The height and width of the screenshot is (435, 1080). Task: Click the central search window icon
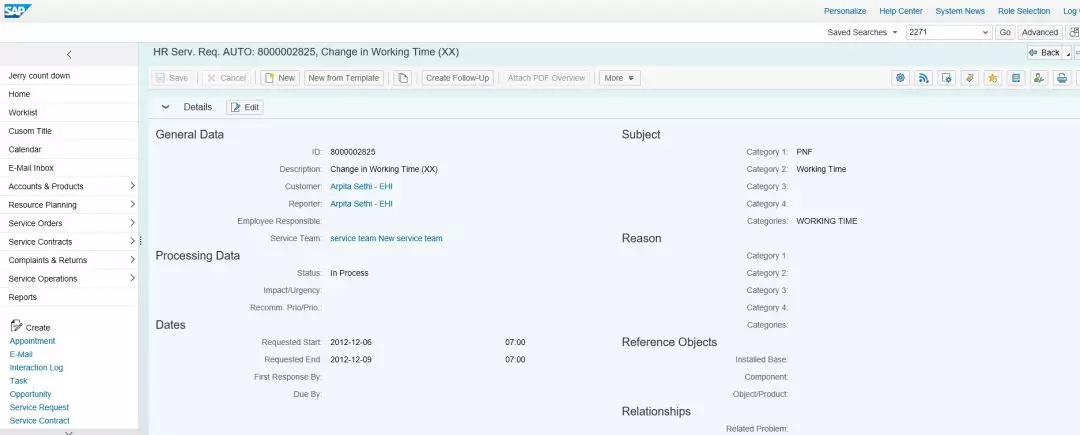tap(1073, 32)
